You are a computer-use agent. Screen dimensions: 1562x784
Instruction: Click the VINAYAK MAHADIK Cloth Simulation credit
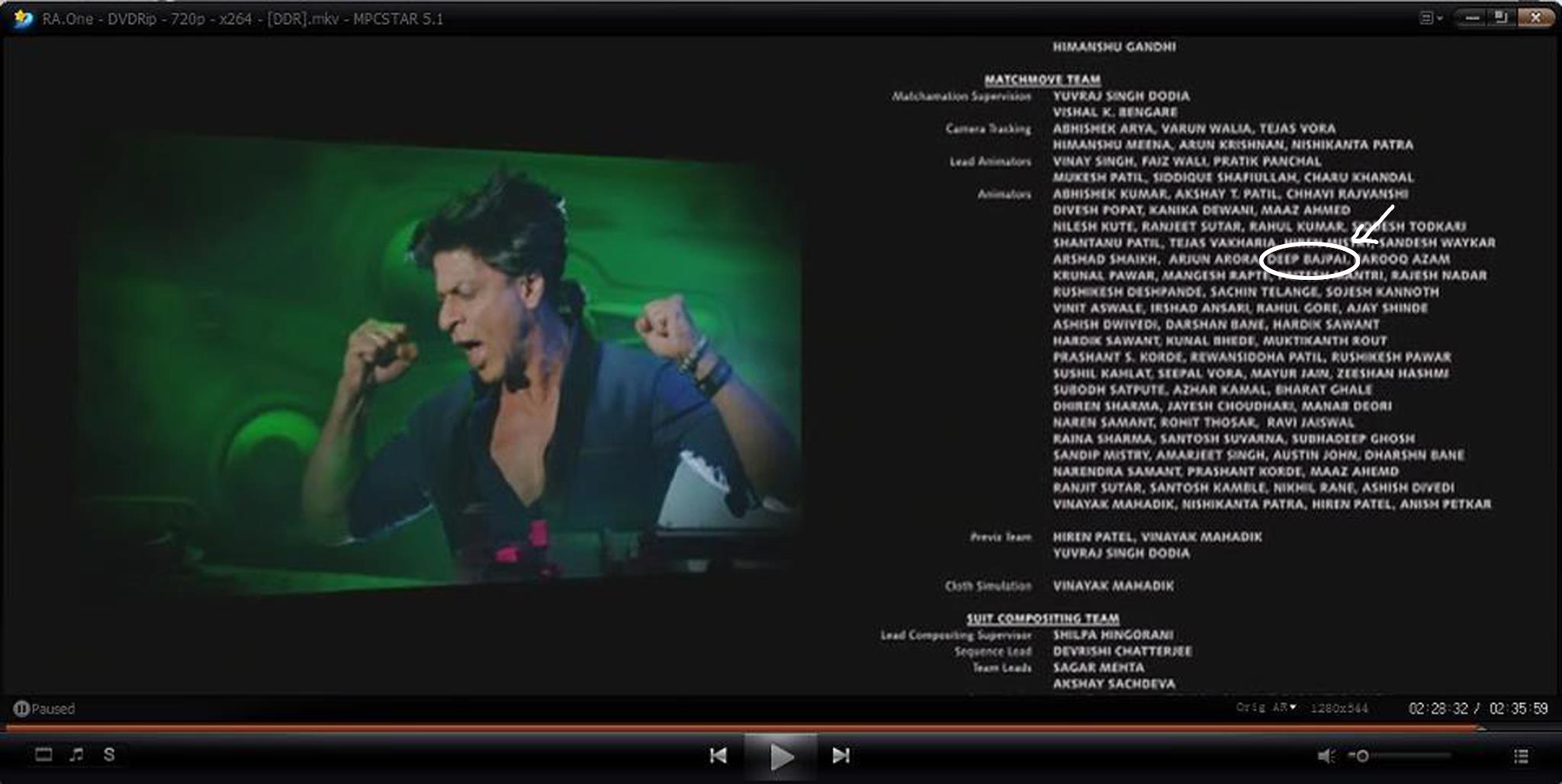1114,586
